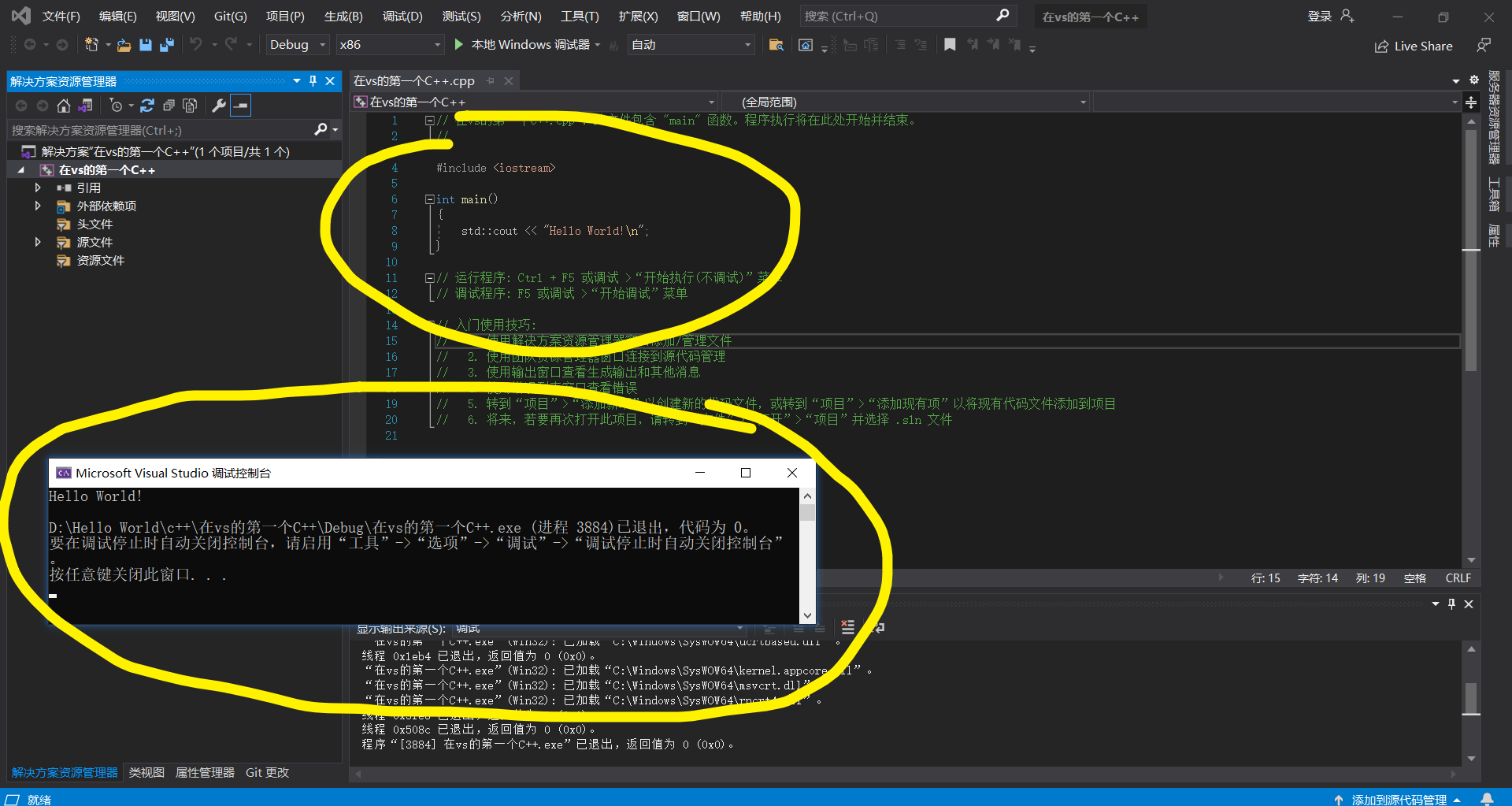Select the 头文件 folder
This screenshot has width=1512, height=806.
[x=94, y=224]
